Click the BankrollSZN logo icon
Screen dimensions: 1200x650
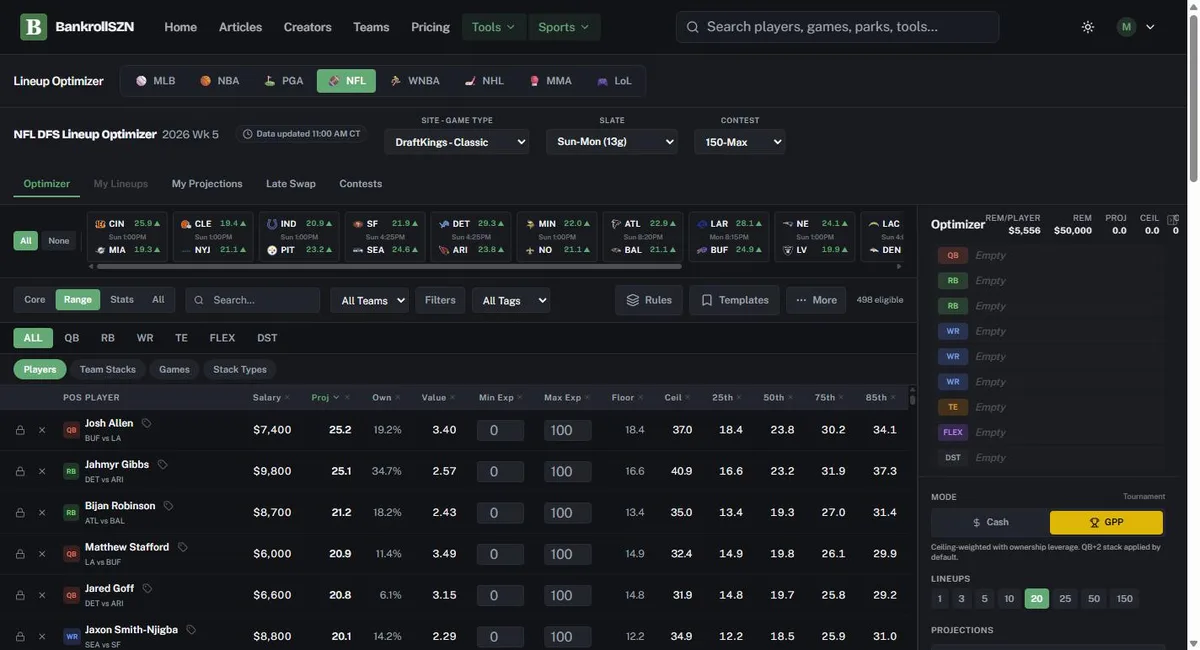pyautogui.click(x=34, y=27)
